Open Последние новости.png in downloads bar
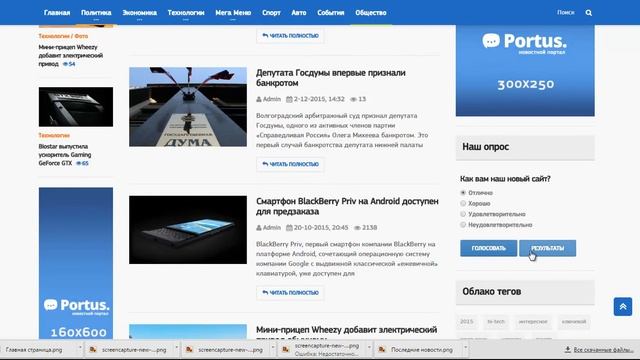Screen dimensions: 640x360 (422, 350)
